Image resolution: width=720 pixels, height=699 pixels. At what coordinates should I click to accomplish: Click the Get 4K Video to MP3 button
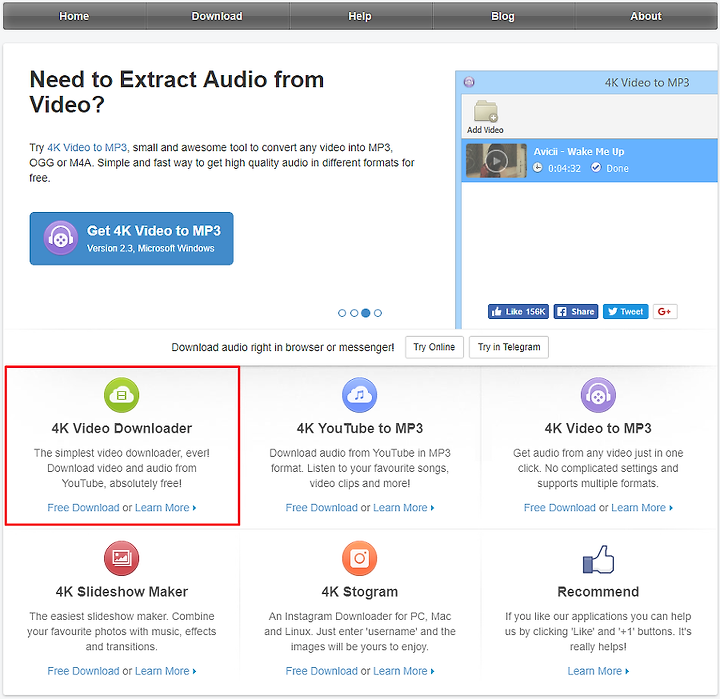click(131, 238)
